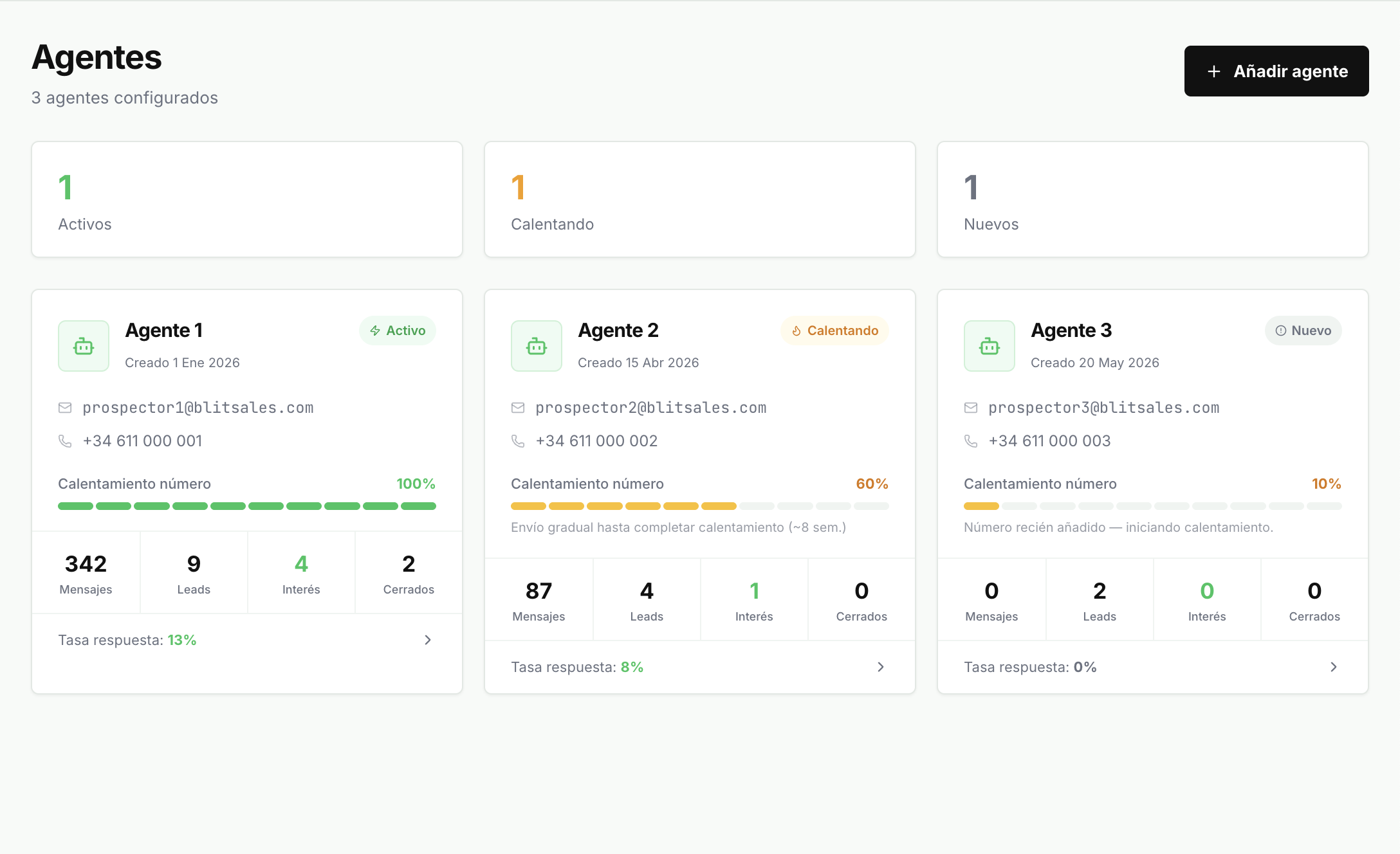
Task: Expand Agente 3 details via chevron arrow
Action: [1334, 667]
